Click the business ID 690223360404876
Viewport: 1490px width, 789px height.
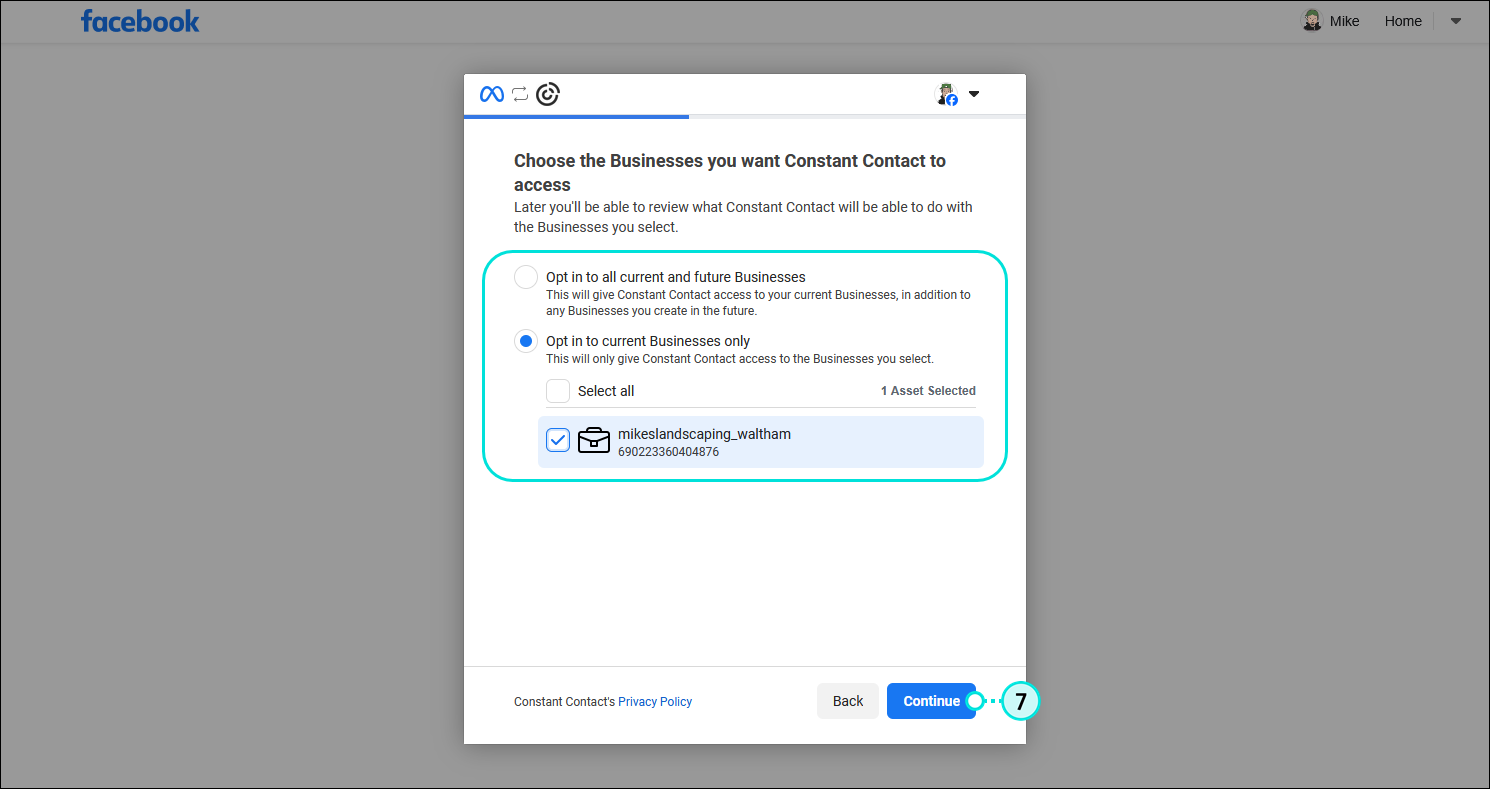[668, 452]
